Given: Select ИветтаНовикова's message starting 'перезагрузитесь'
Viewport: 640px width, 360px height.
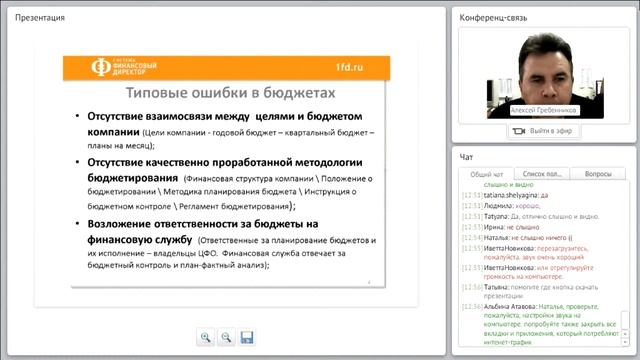Looking at the screenshot, I should (x=526, y=253).
